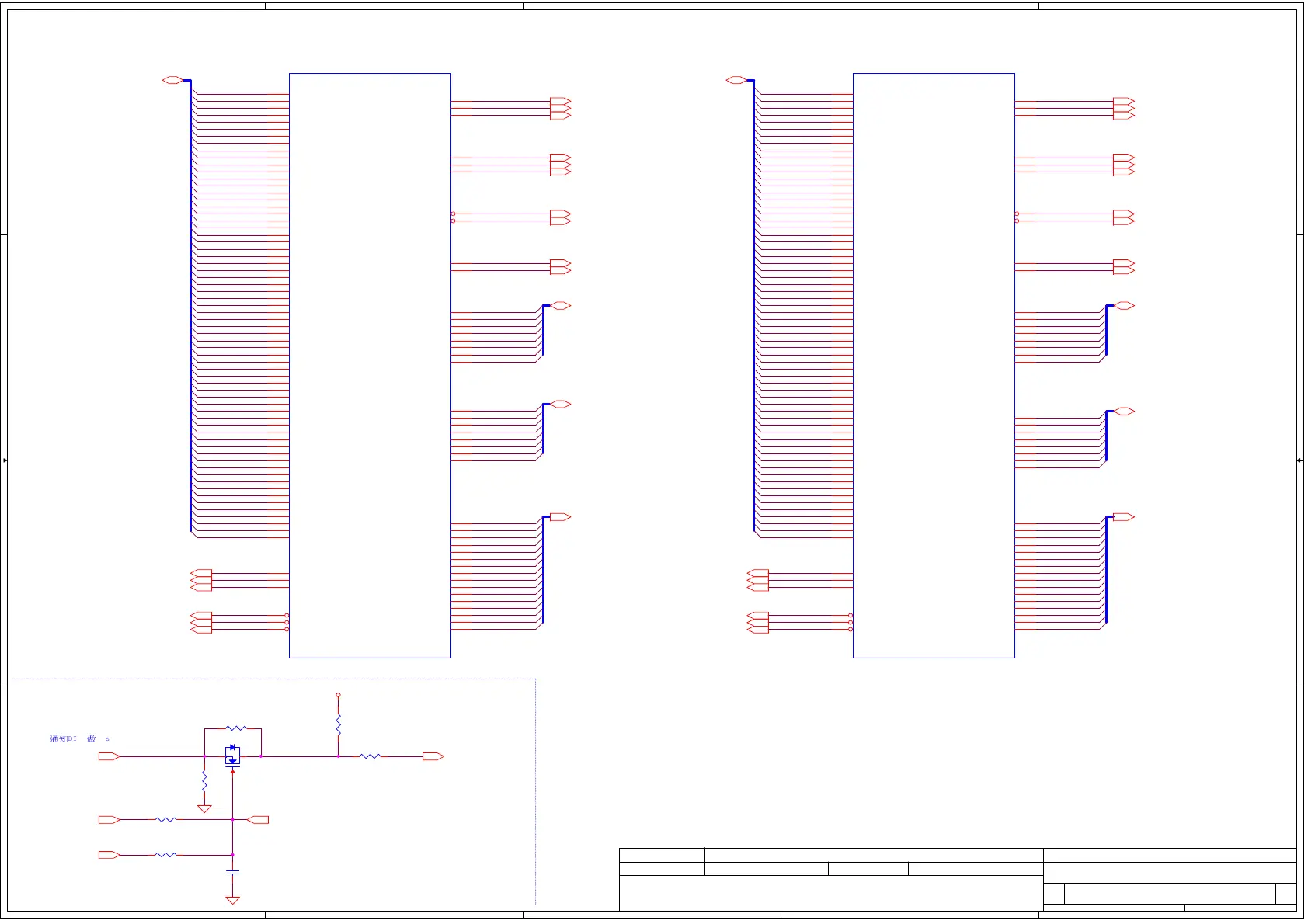Select the left IC block body
Viewport: 1308px width, 924px height.
point(370,366)
